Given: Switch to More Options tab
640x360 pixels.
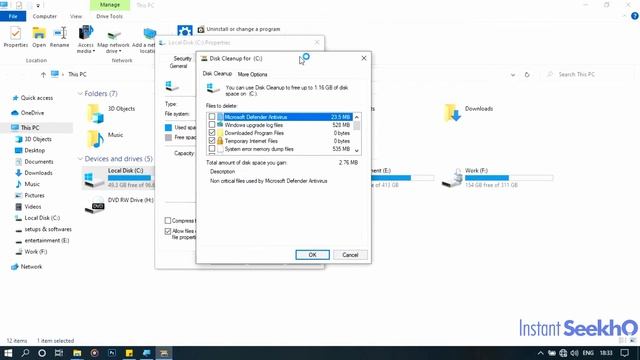Looking at the screenshot, I should coord(252,74).
